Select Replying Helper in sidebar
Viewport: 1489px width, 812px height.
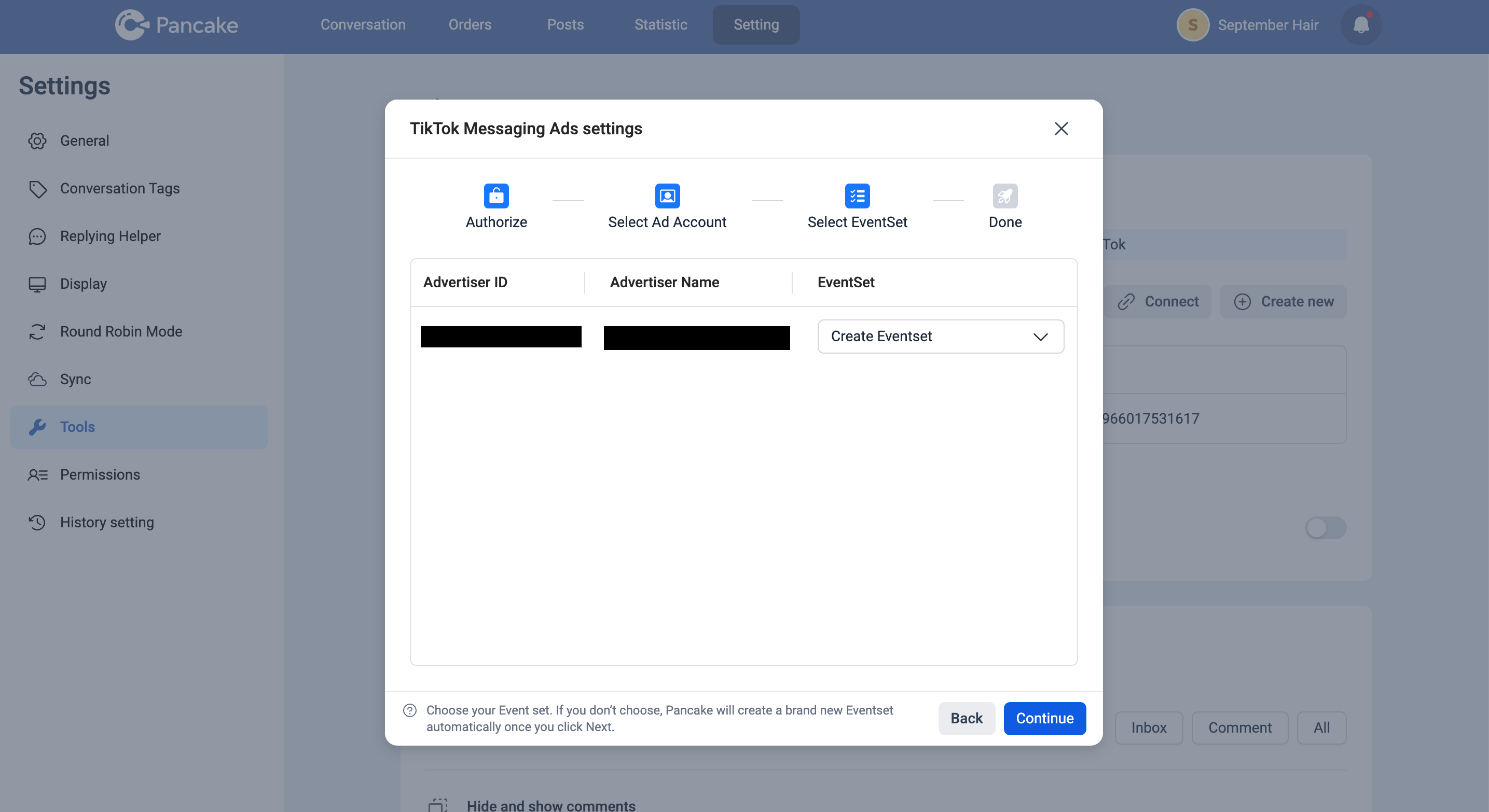click(139, 236)
